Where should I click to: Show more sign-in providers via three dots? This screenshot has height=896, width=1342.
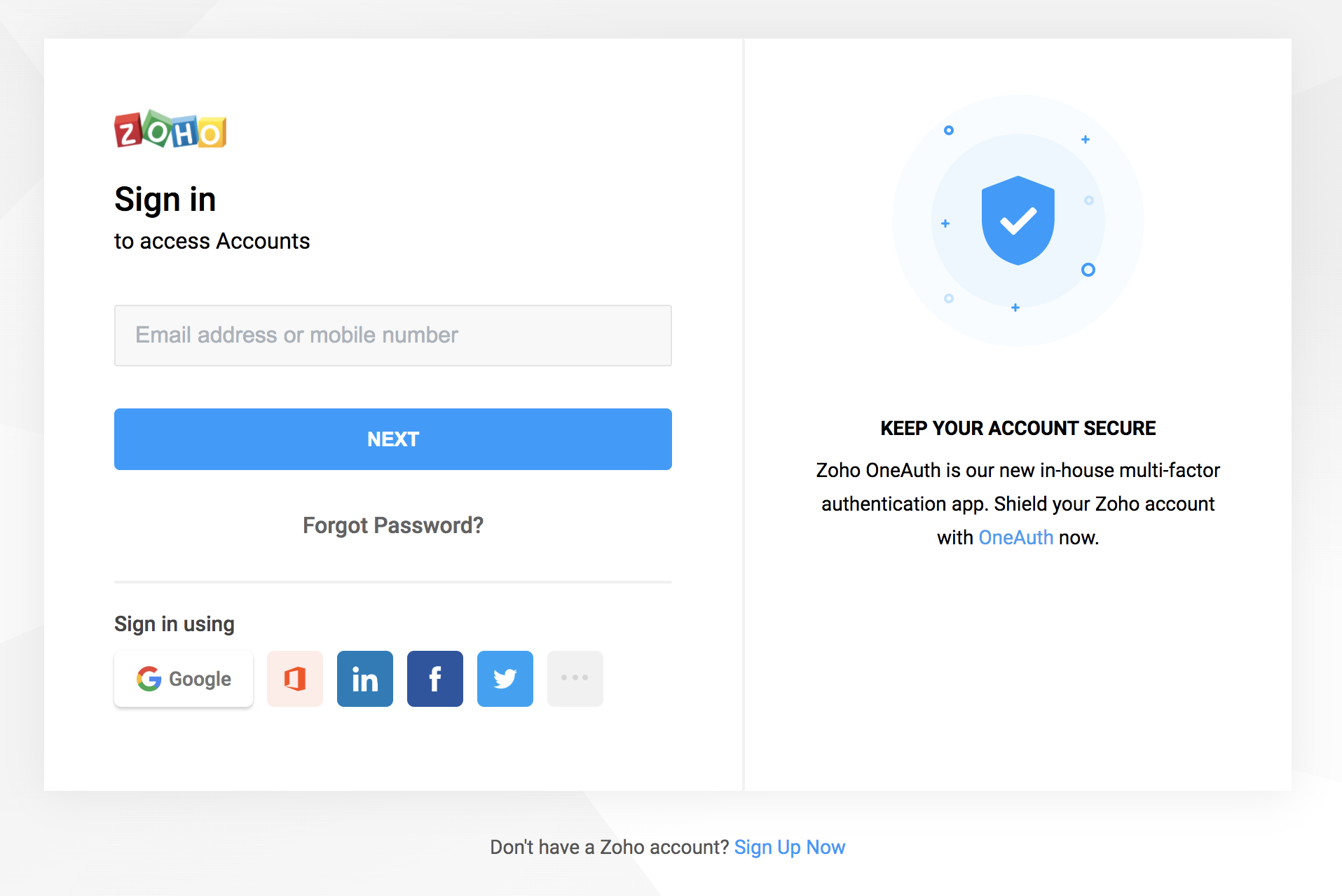click(575, 679)
